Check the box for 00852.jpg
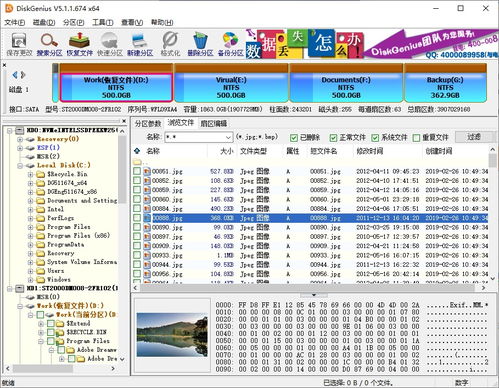This screenshot has height=388, width=499. click(137, 180)
